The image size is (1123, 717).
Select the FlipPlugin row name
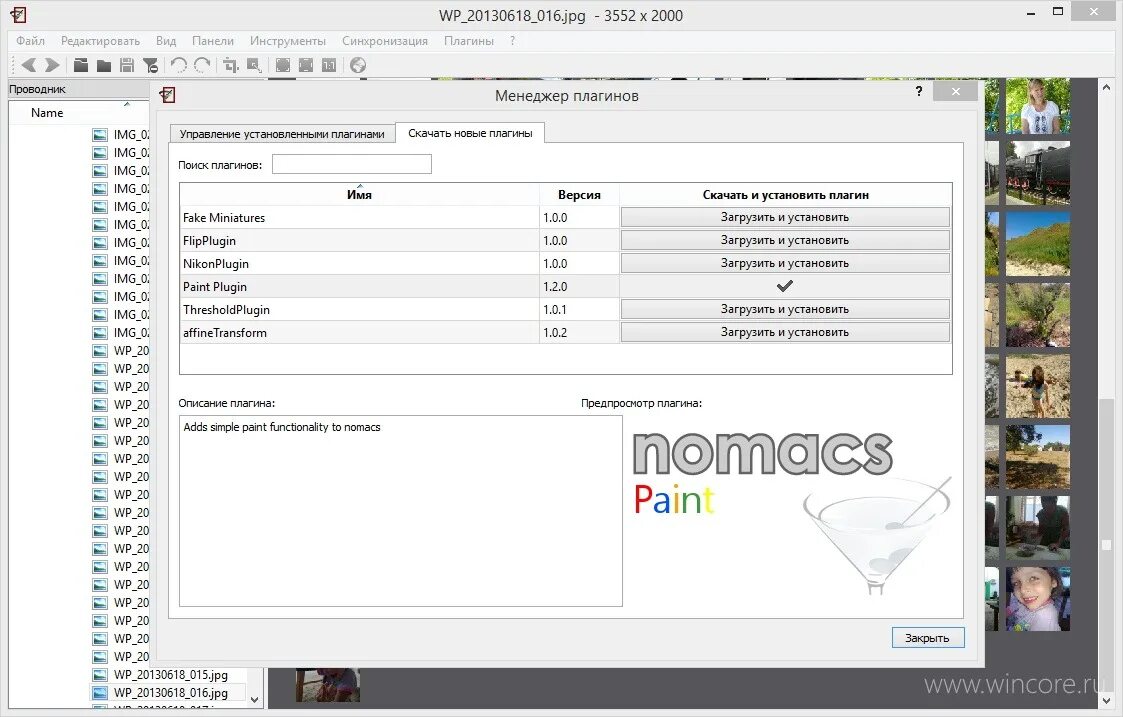[209, 241]
